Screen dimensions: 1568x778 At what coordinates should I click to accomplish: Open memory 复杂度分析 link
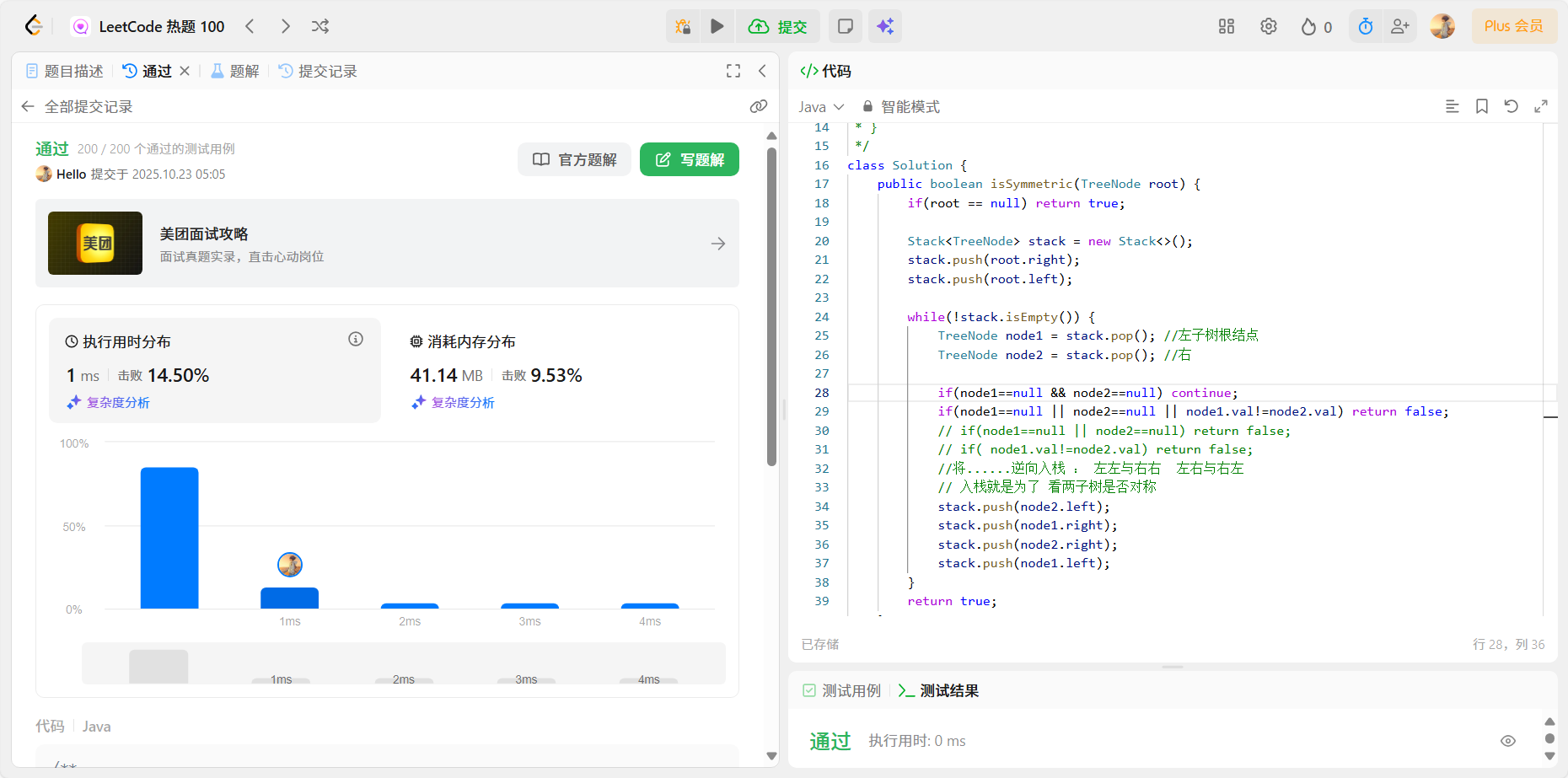454,403
